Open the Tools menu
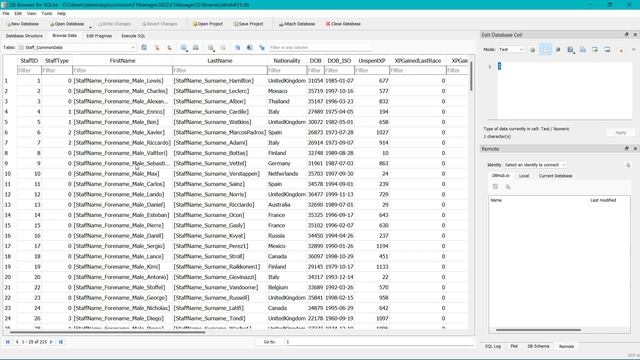 point(47,13)
